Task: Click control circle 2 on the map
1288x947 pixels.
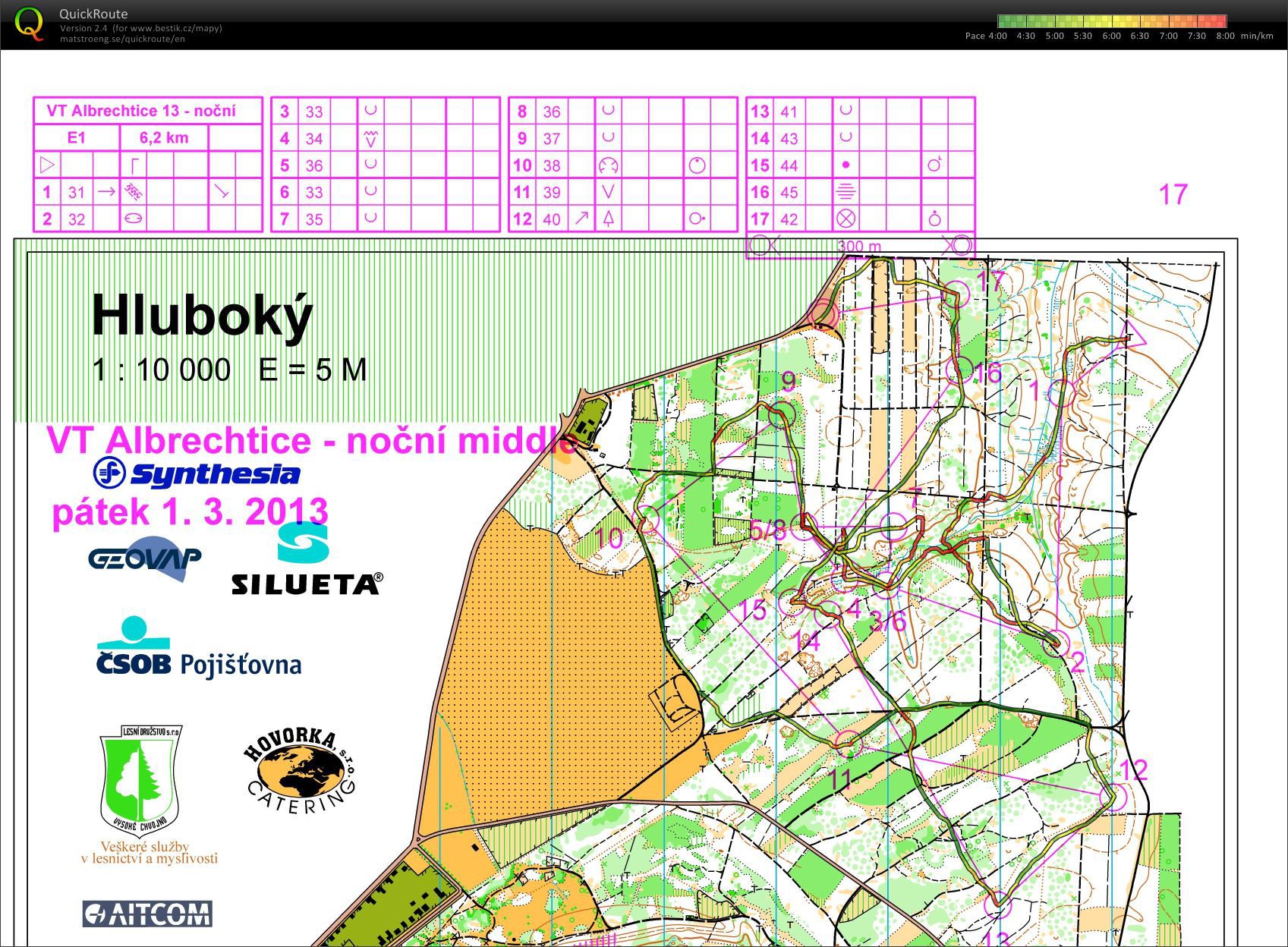Action: click(x=1055, y=643)
